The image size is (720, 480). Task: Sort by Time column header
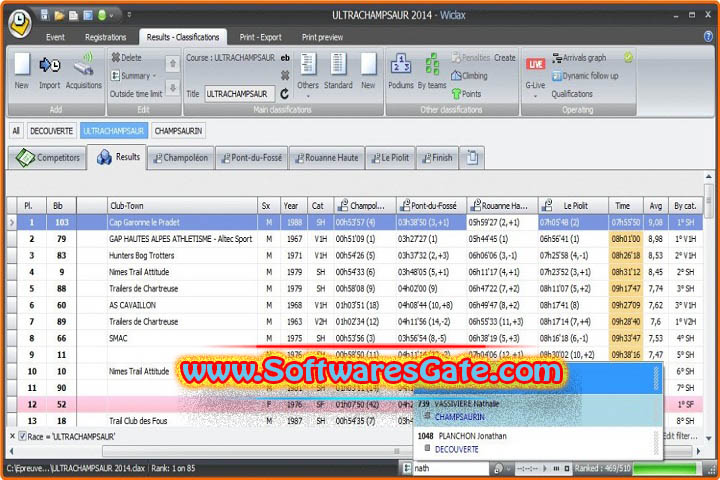tap(625, 206)
